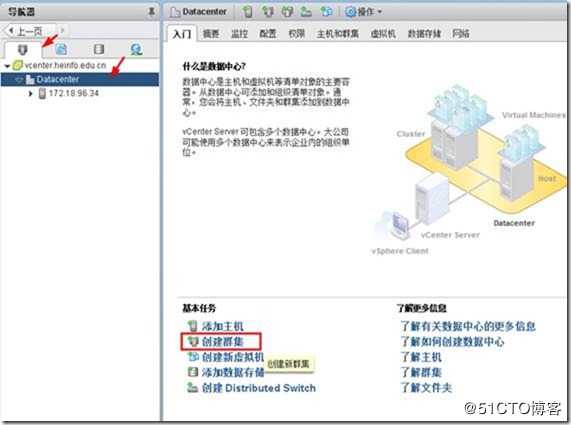This screenshot has height=425, width=571.
Task: Open the Storage inventory icon
Action: click(99, 49)
